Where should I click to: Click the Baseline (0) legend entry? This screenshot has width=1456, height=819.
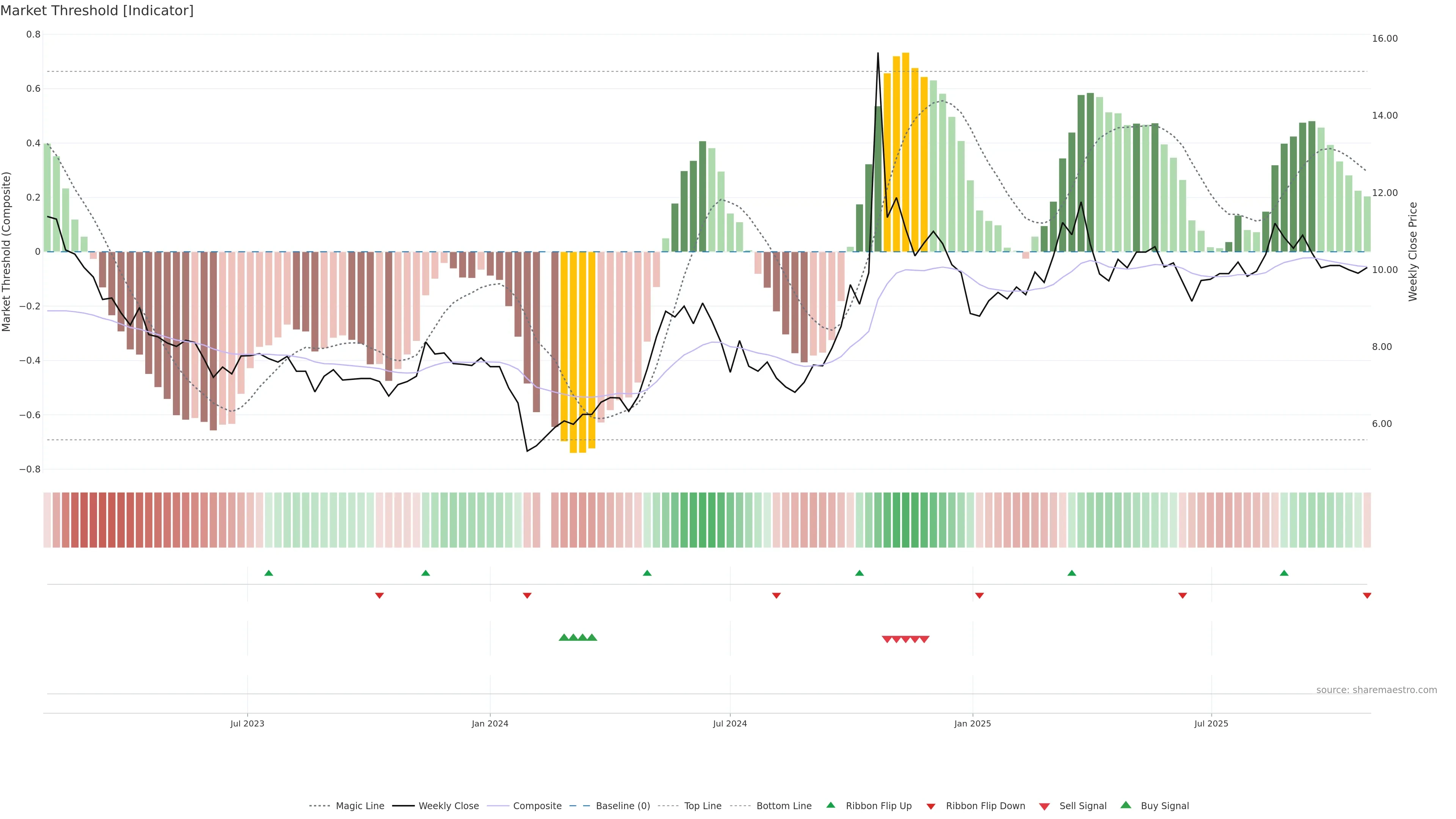tap(623, 806)
